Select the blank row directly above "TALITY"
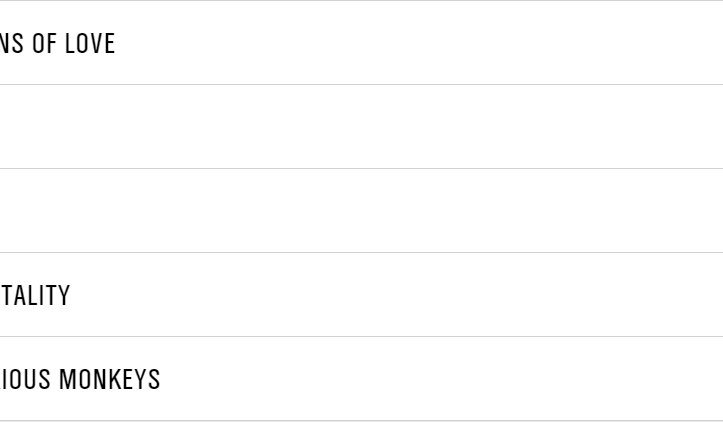 click(360, 211)
